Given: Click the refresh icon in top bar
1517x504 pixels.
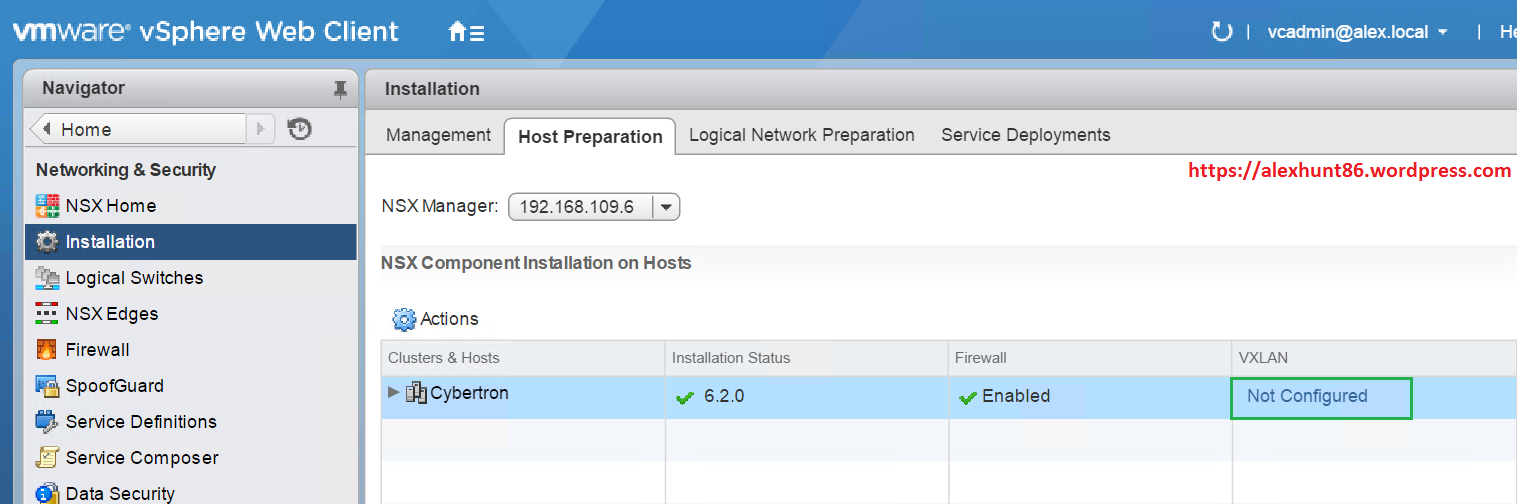Looking at the screenshot, I should coord(1221,32).
